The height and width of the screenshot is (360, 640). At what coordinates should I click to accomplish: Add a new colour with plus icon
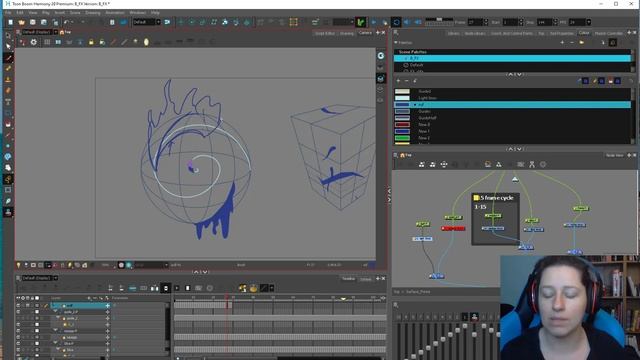(x=398, y=81)
